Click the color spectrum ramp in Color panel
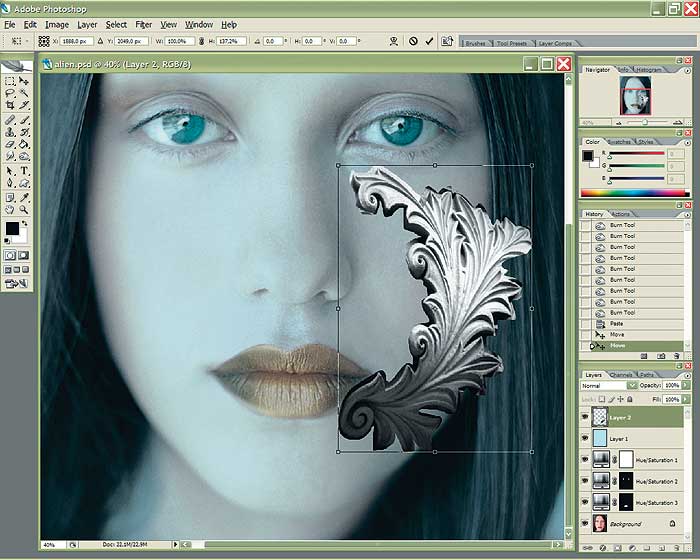The image size is (700, 560). 635,193
